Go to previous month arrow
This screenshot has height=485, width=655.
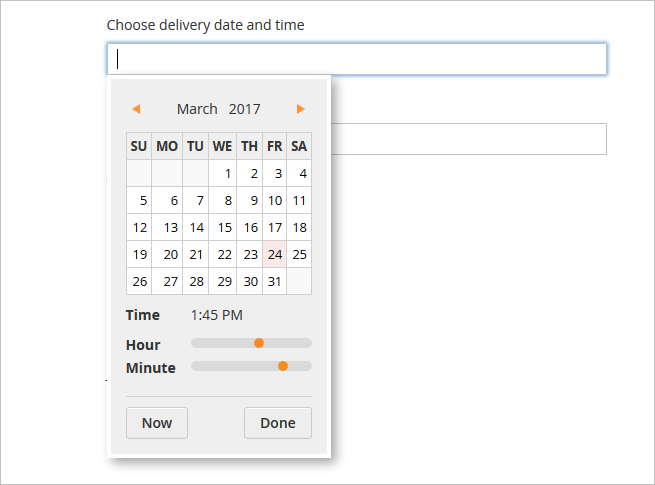click(x=136, y=109)
